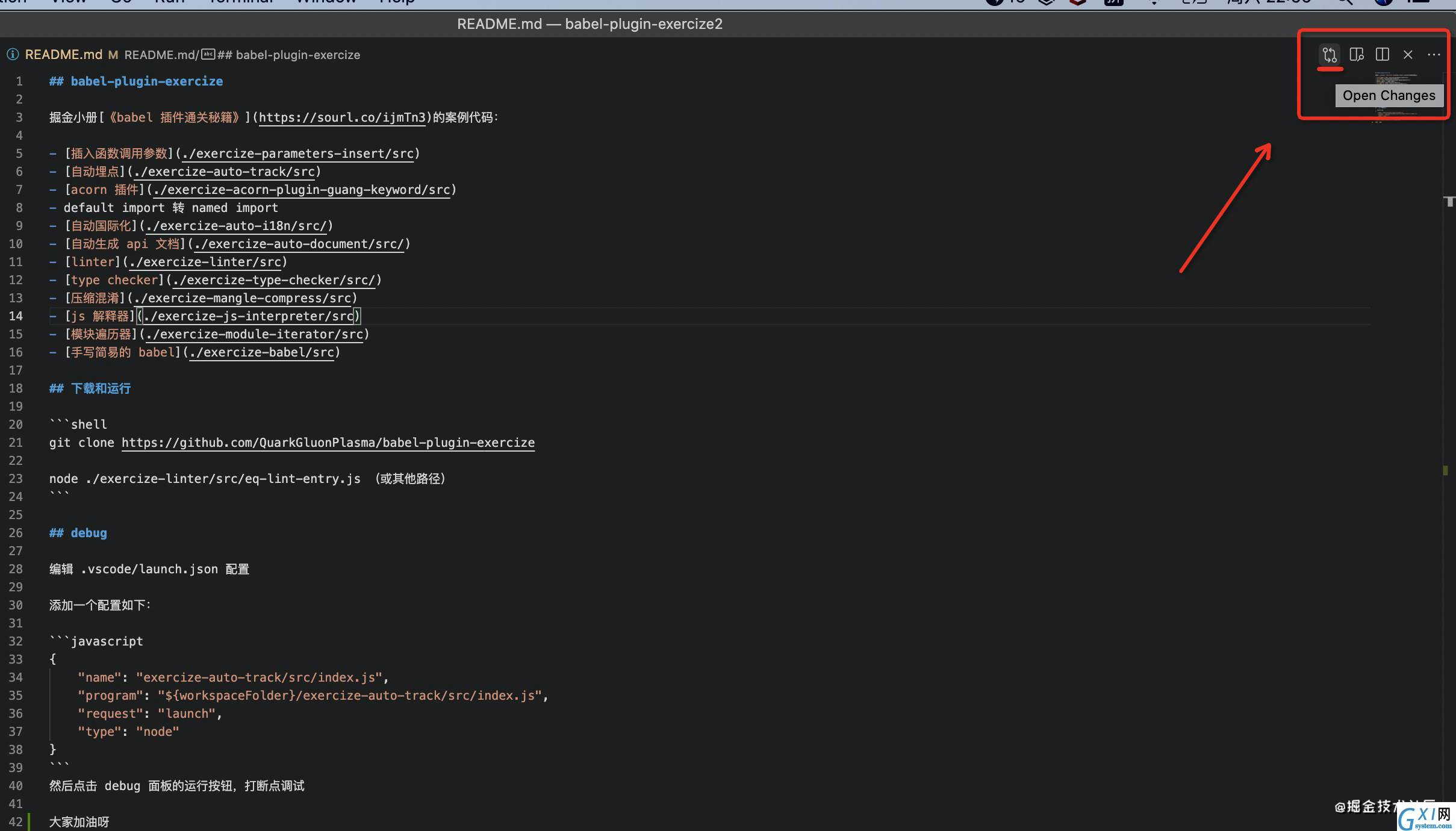Viewport: 1456px width, 831px height.
Task: Click the "request": "launch" line
Action: 150,714
